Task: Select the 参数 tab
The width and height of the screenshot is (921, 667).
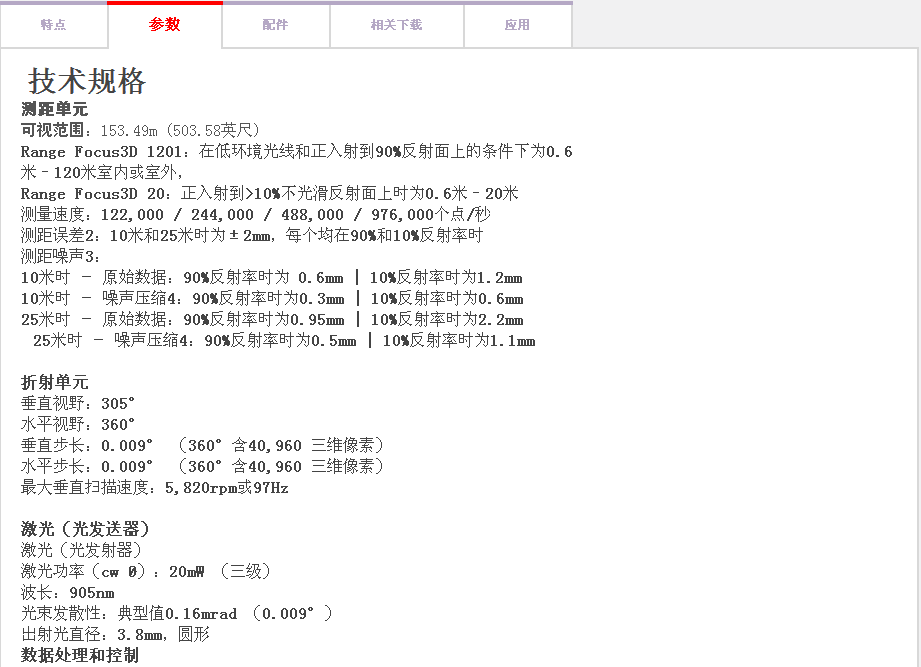Action: (165, 25)
